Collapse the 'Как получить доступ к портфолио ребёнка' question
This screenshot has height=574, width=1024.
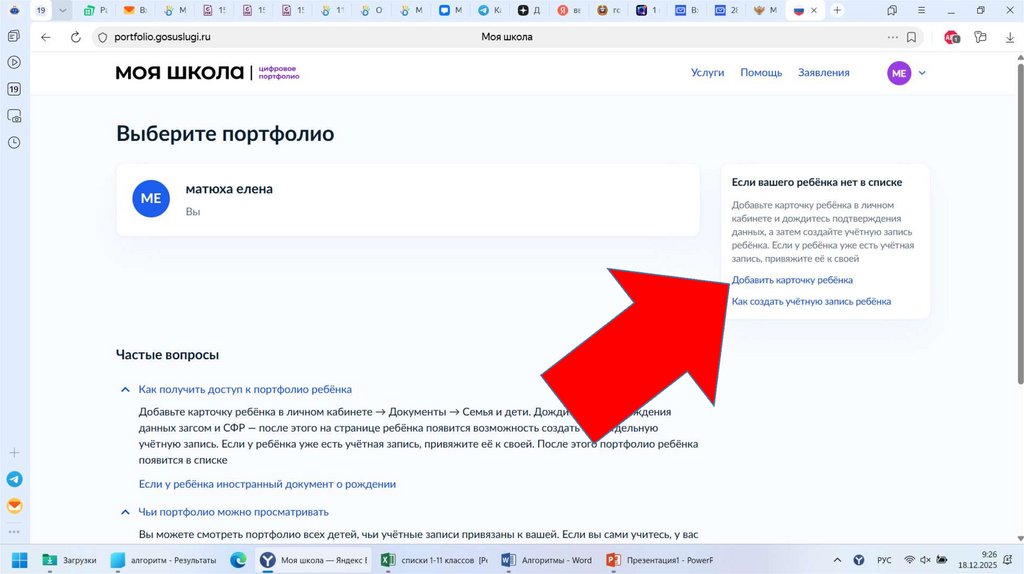[125, 390]
